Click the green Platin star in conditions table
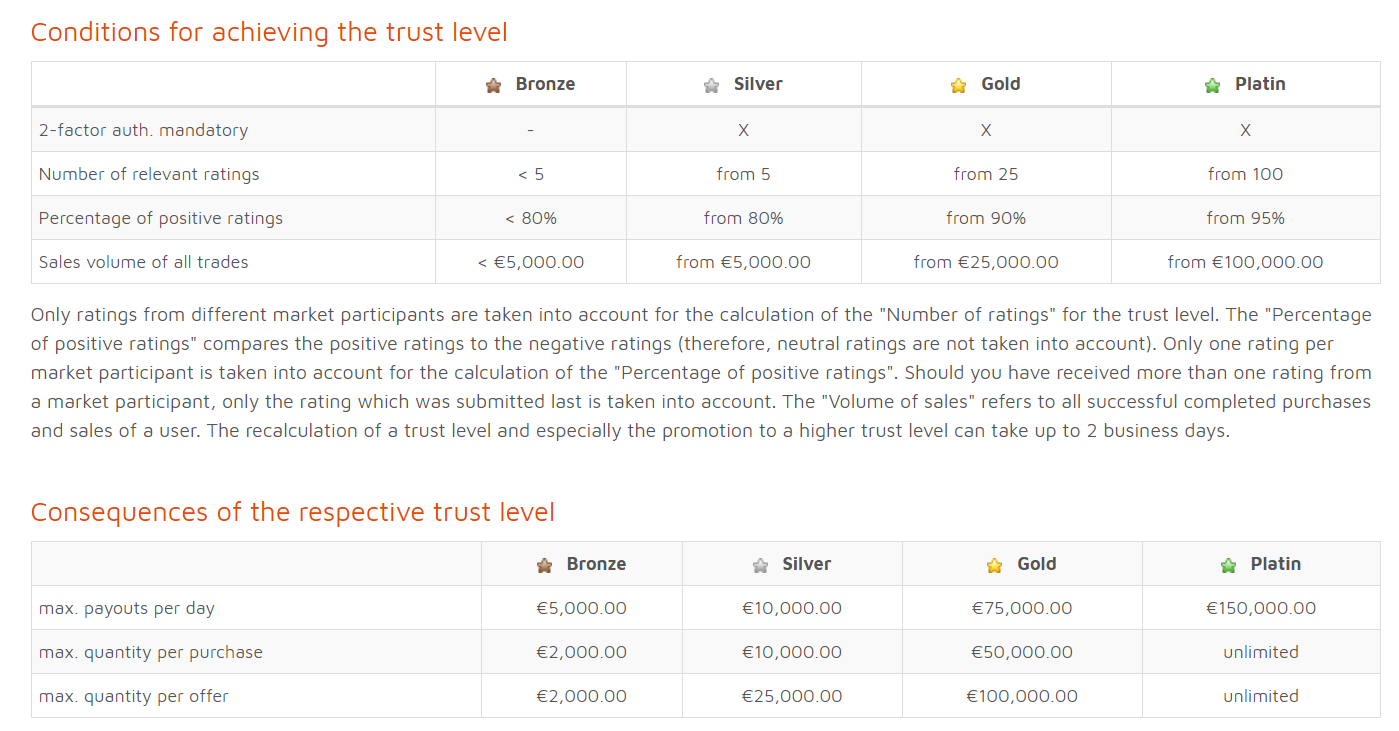Viewport: 1399px width, 731px height. [x=1212, y=86]
